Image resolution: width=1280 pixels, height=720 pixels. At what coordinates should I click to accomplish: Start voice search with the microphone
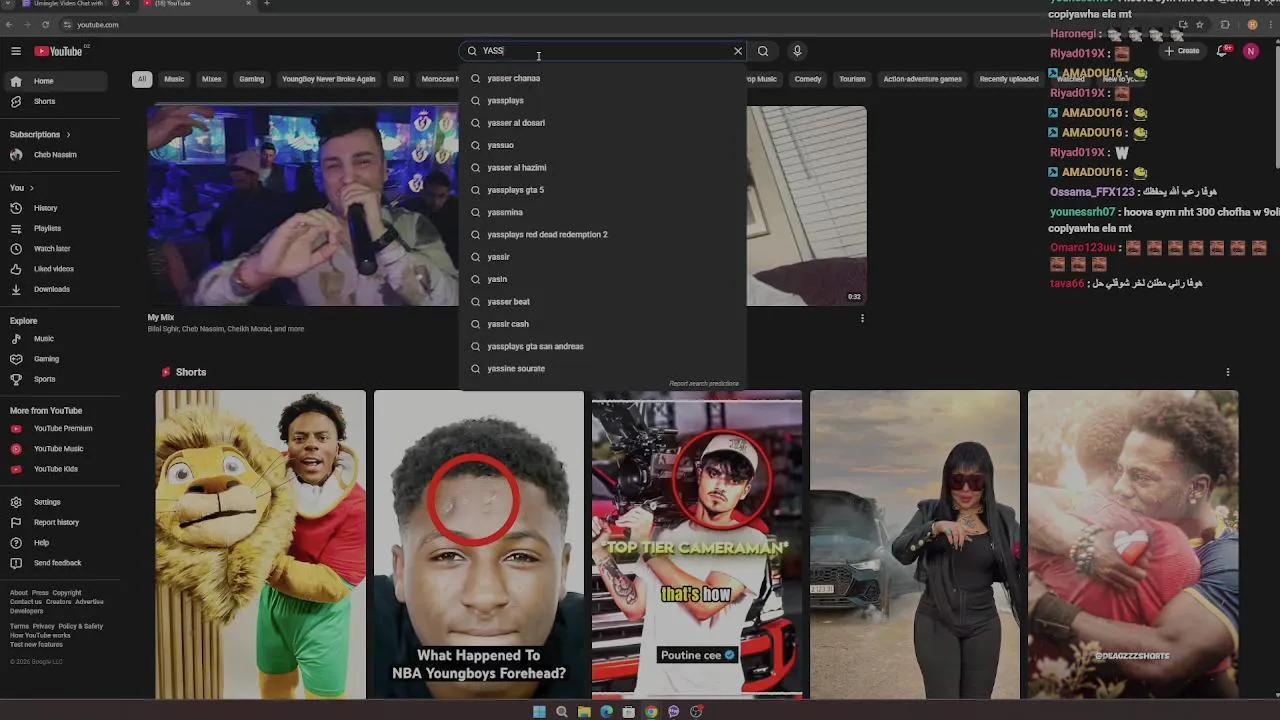tap(797, 51)
